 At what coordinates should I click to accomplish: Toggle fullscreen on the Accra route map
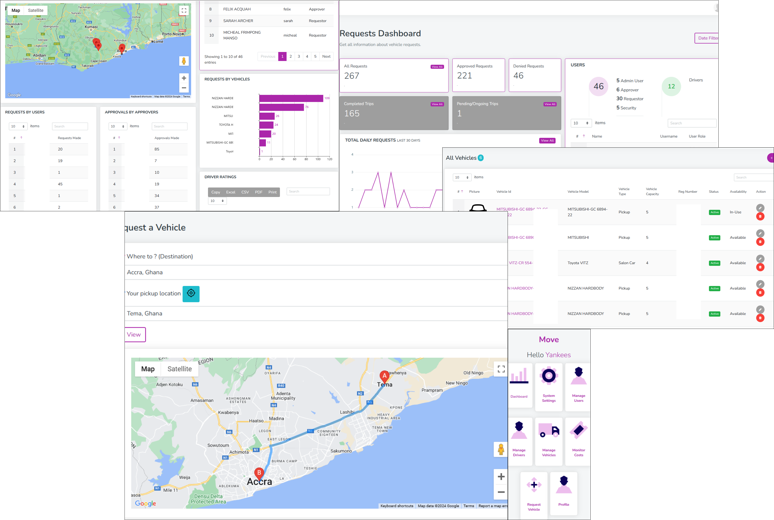pyautogui.click(x=500, y=369)
